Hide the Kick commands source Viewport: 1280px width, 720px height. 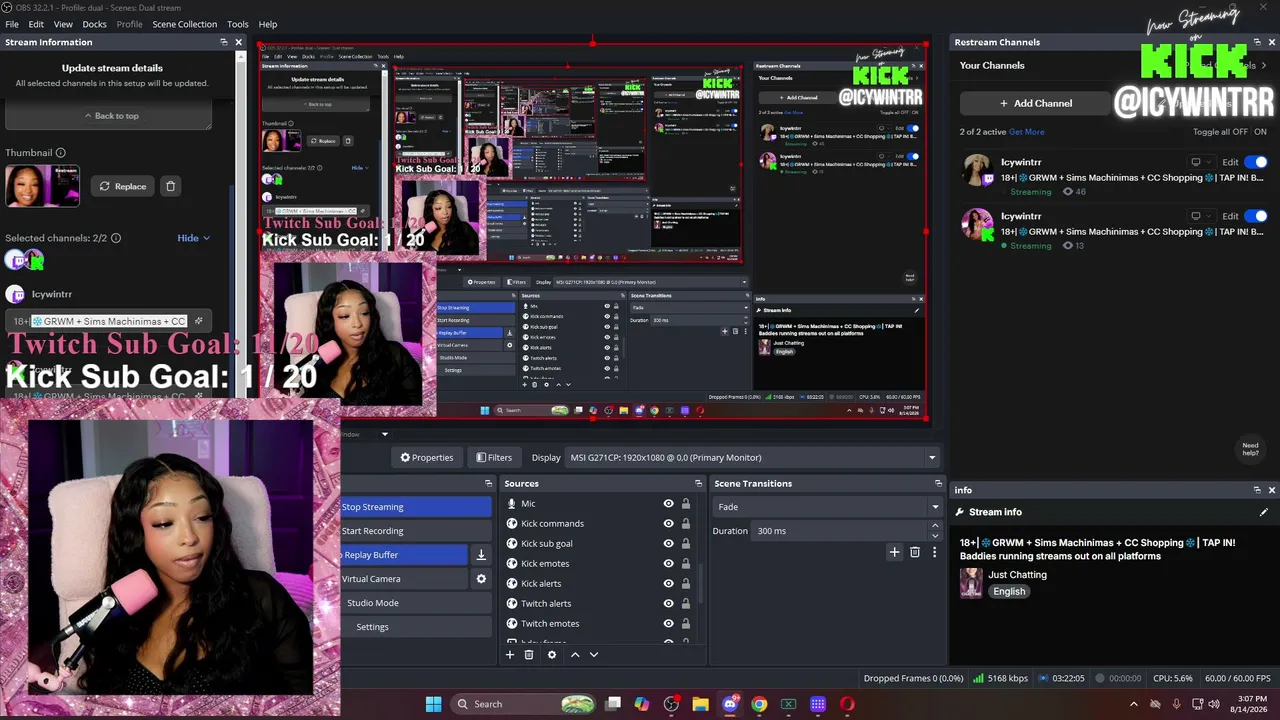click(668, 524)
